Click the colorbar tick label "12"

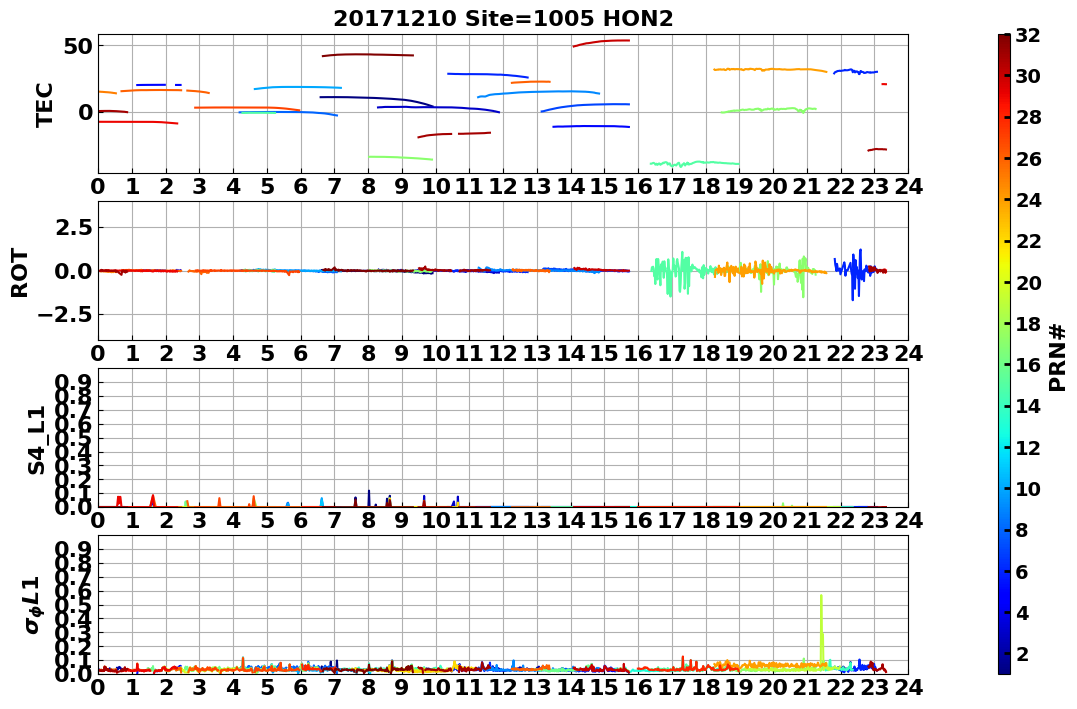[x=1028, y=447]
